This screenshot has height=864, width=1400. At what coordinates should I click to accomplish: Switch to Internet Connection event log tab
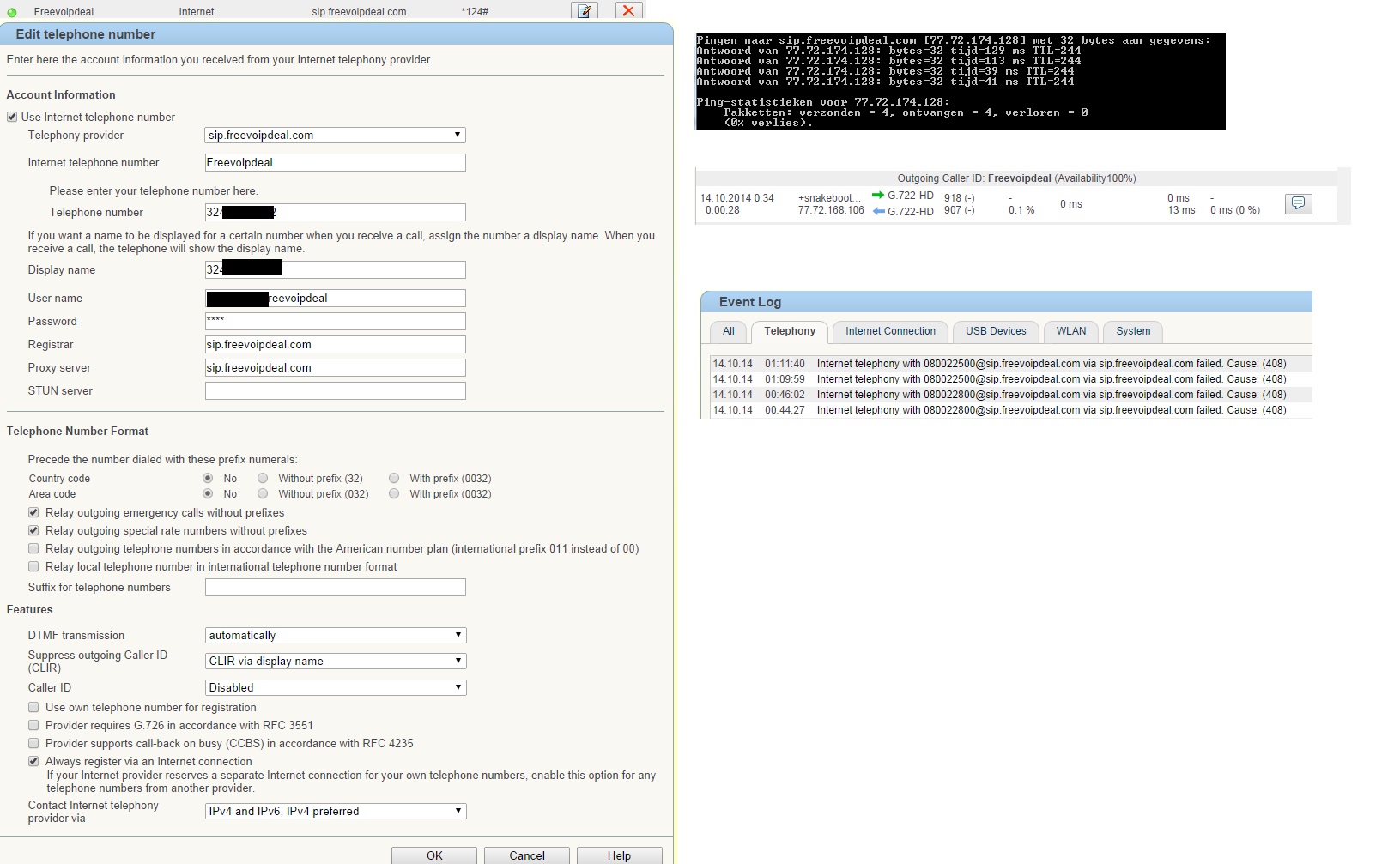point(890,331)
